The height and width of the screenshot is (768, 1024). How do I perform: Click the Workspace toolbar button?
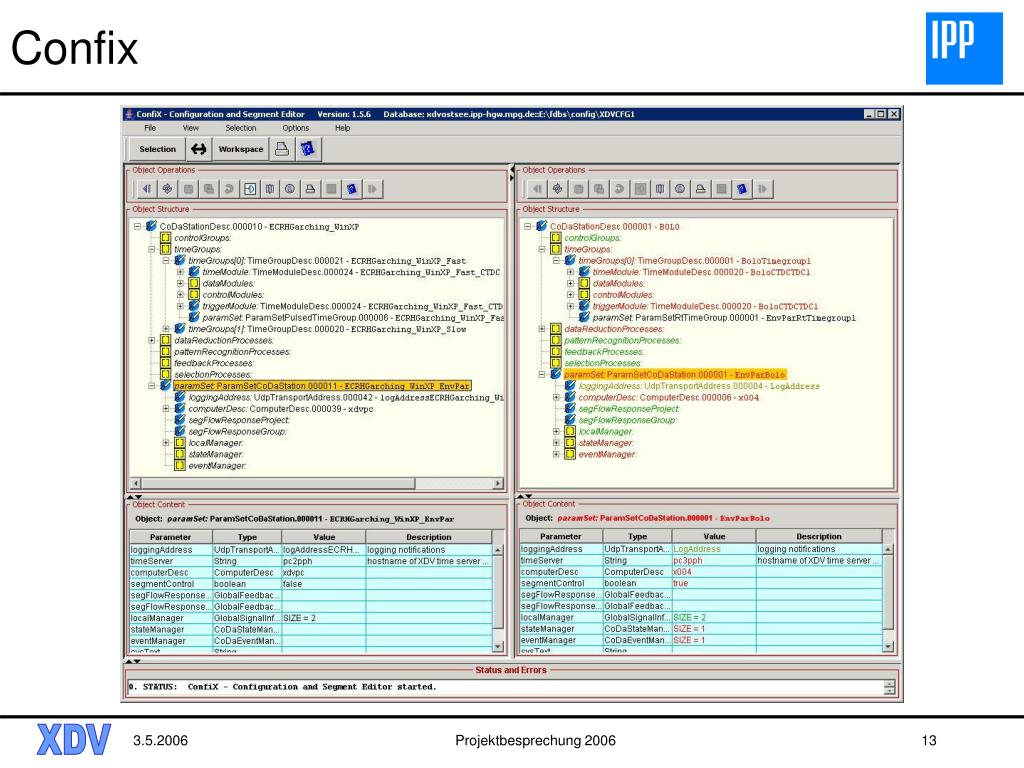[241, 149]
